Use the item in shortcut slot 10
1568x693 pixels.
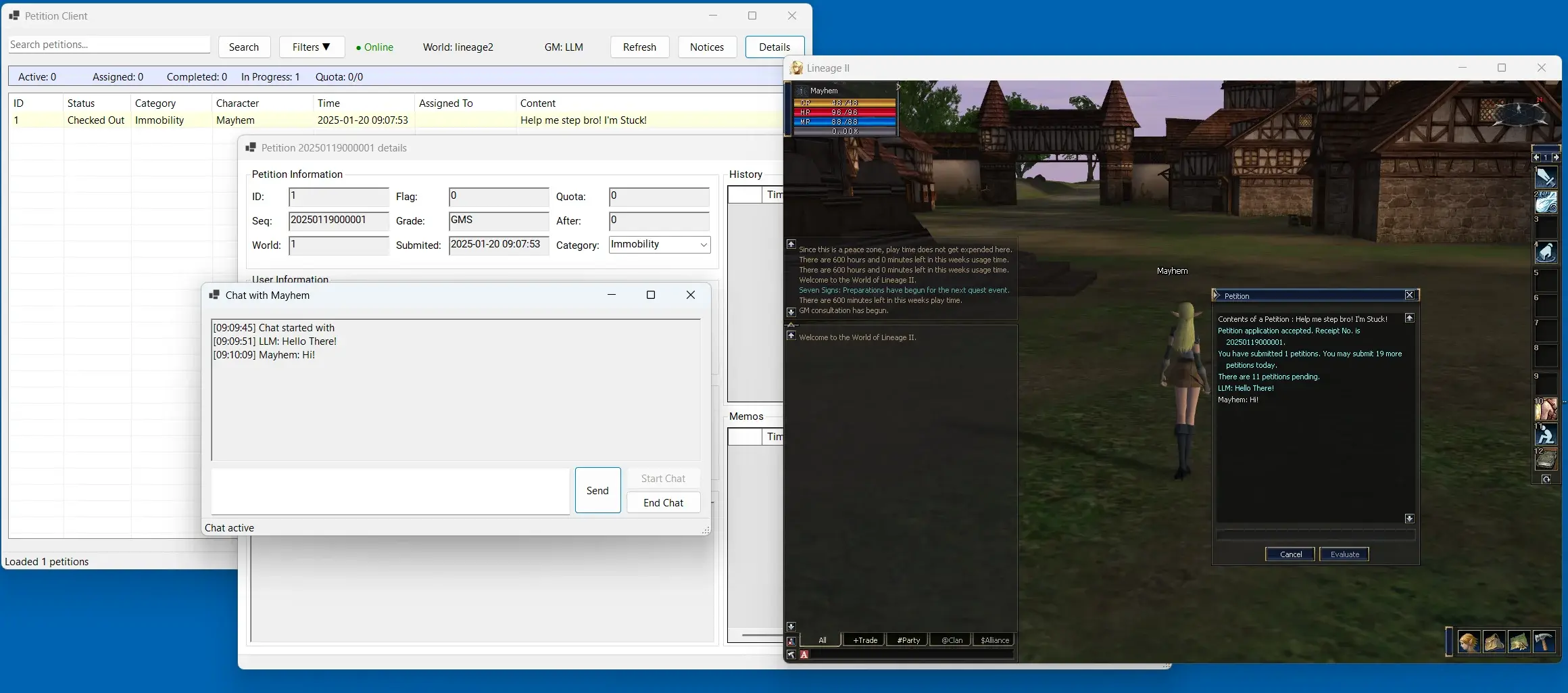coord(1546,408)
